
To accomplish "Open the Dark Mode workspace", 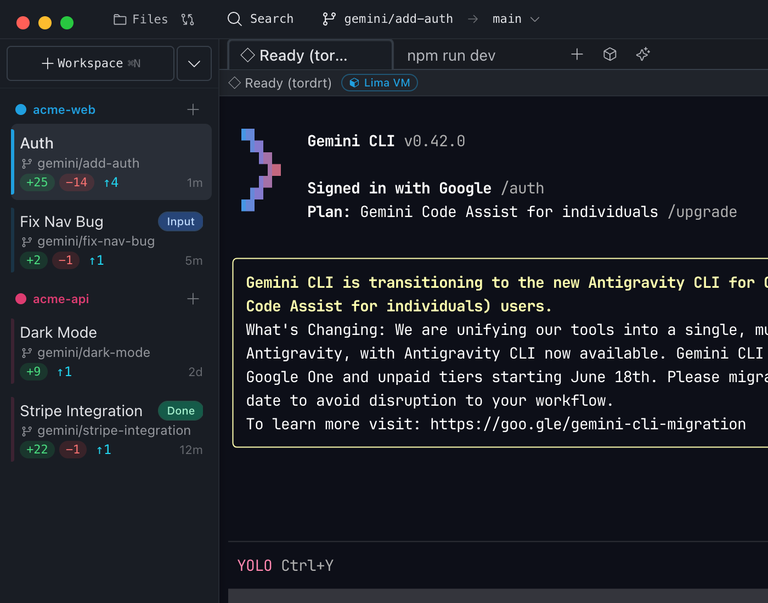I will [112, 351].
